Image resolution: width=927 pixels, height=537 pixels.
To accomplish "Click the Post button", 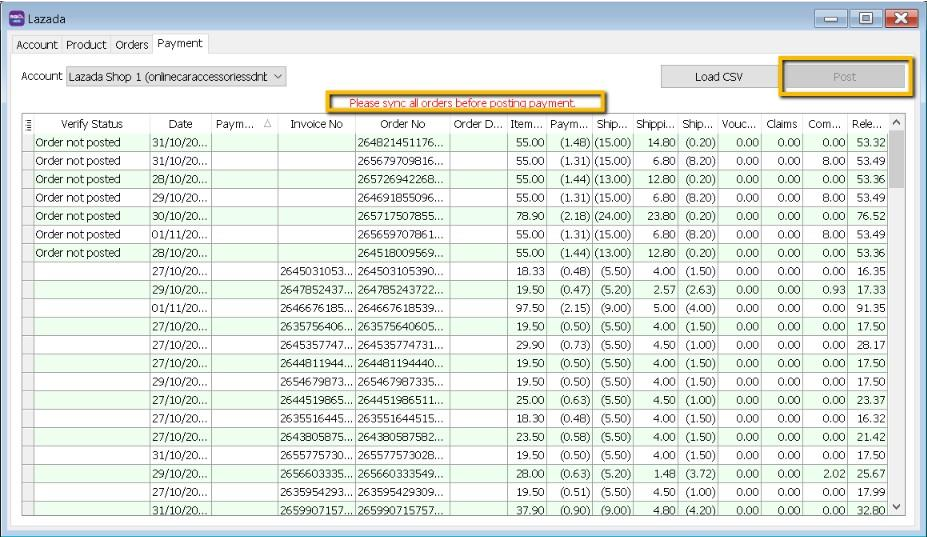I will click(x=844, y=76).
